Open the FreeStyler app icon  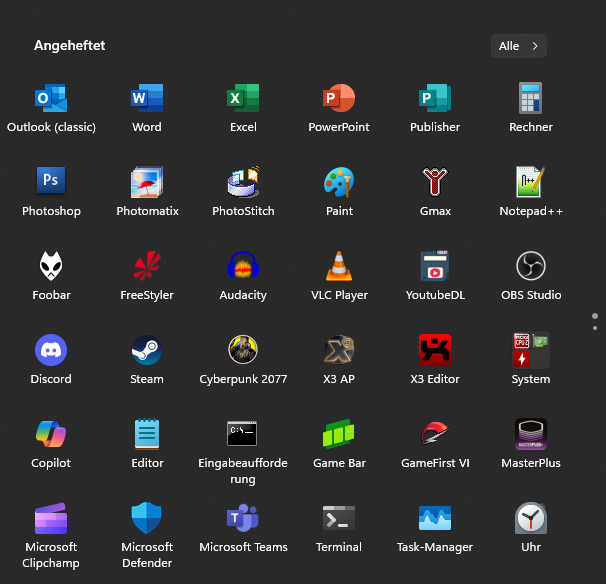pyautogui.click(x=147, y=266)
